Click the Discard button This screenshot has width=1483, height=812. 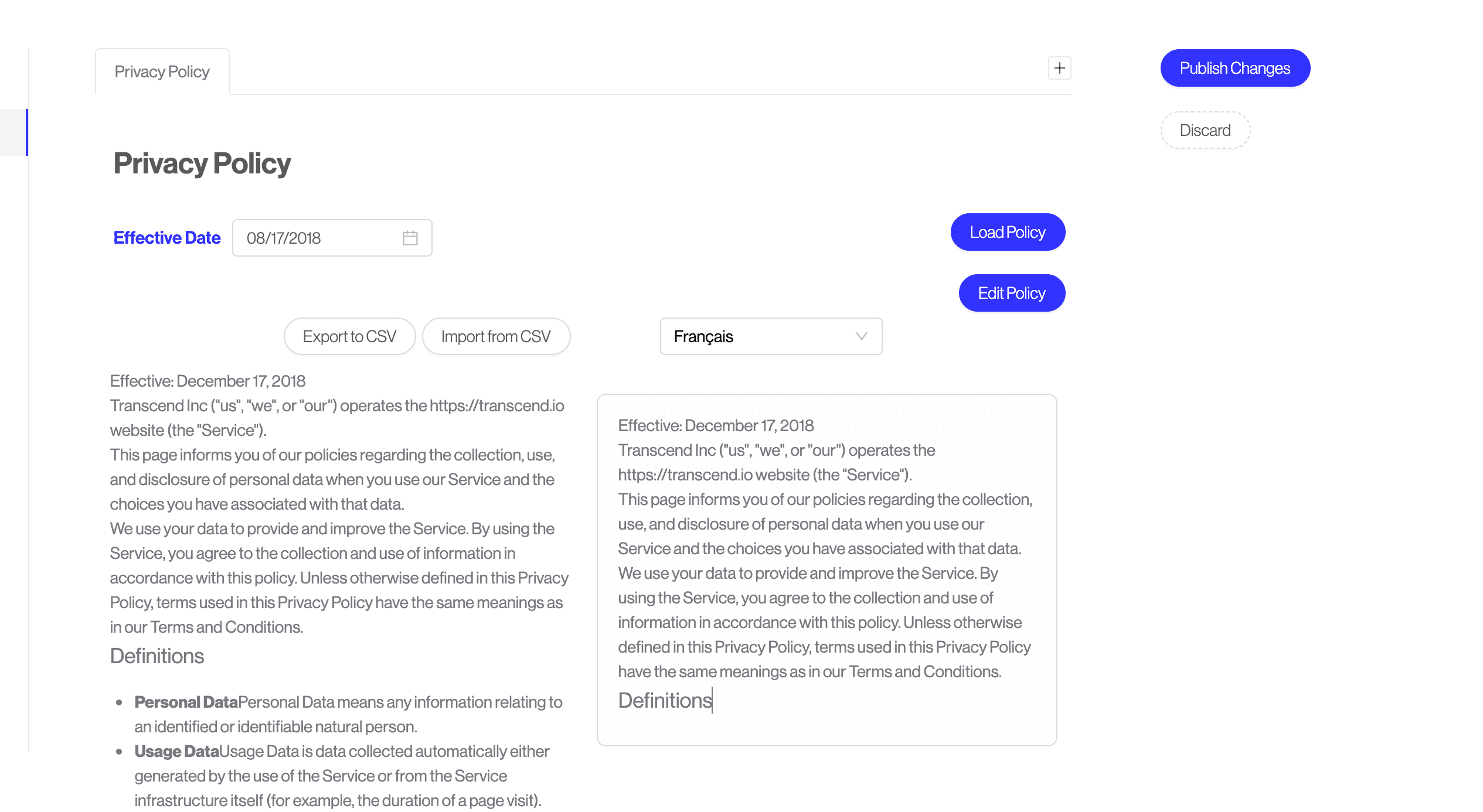[x=1205, y=130]
